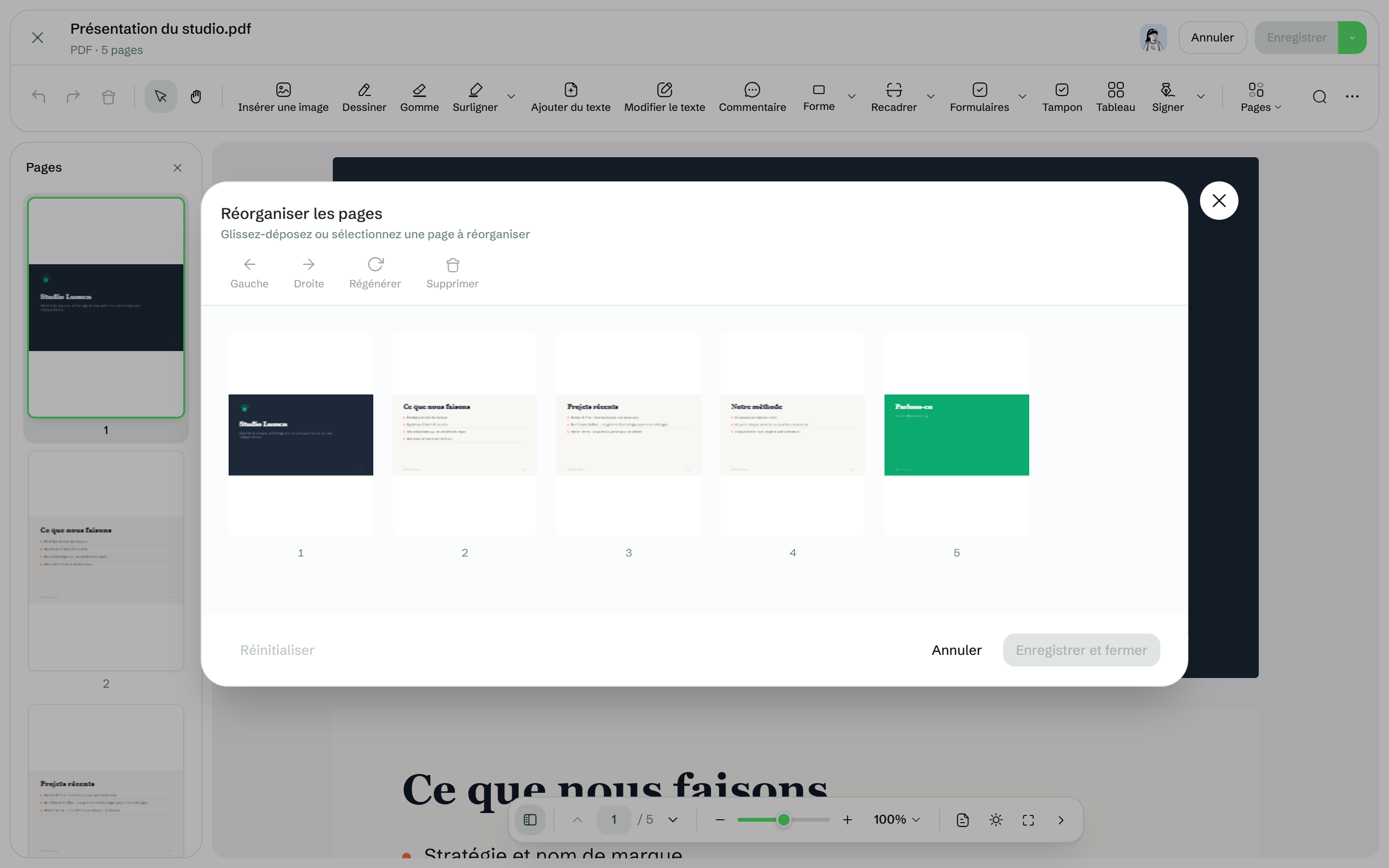Open the green Enregistrer dropdown arrow

[1352, 38]
